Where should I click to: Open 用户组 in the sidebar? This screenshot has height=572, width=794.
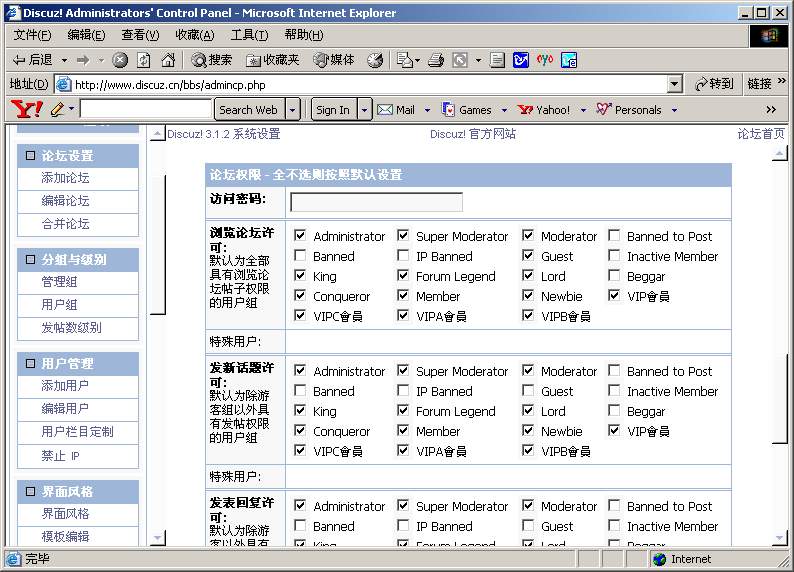tap(59, 305)
